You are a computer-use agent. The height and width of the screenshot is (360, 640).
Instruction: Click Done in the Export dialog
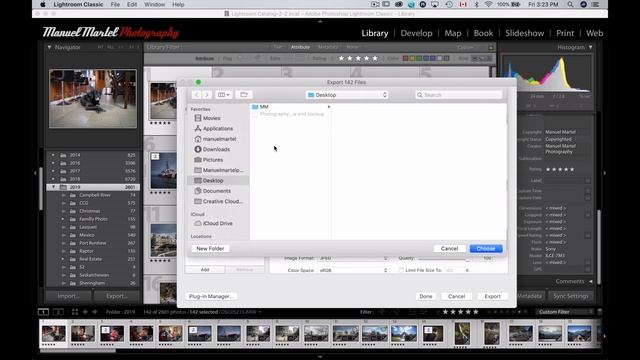(426, 296)
